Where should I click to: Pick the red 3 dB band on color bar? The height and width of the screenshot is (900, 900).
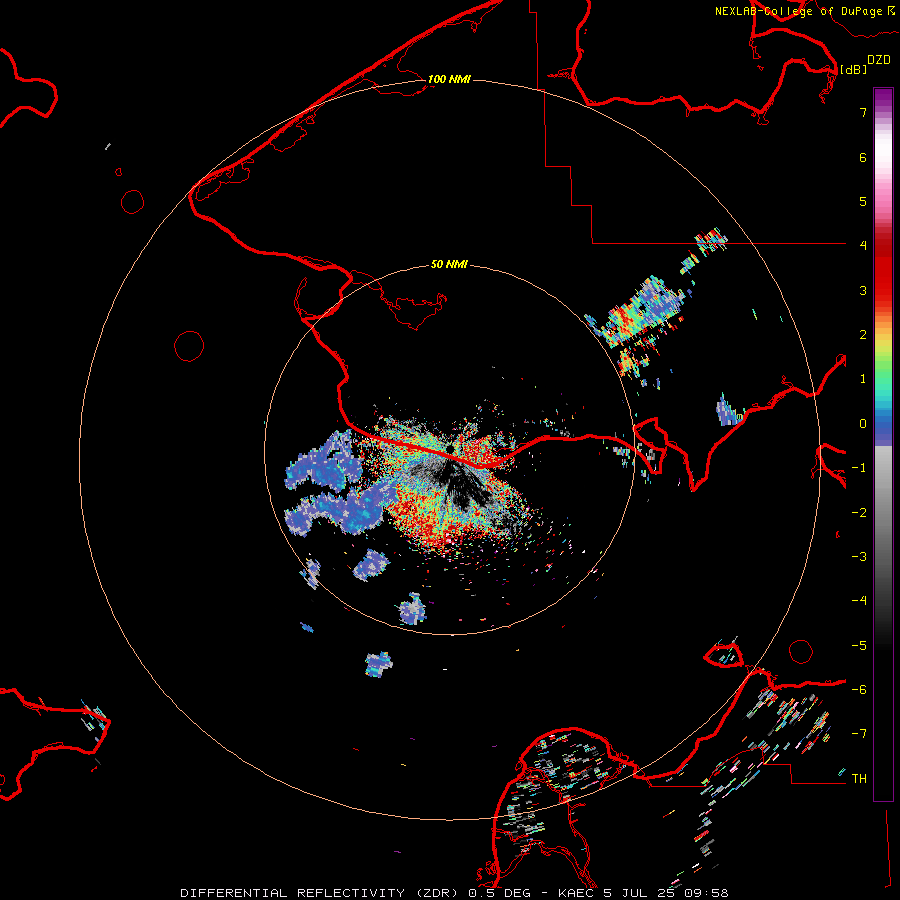coord(883,290)
